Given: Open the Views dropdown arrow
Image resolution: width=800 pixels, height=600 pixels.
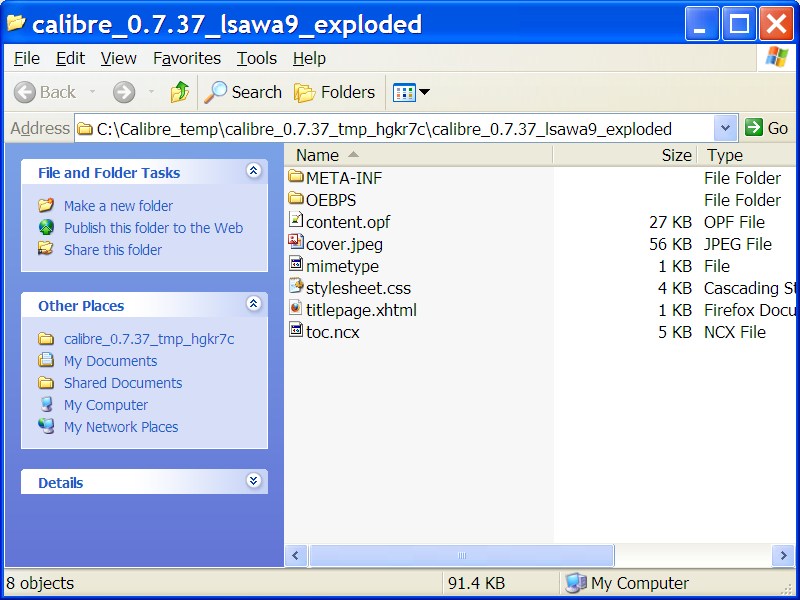Looking at the screenshot, I should click(424, 92).
